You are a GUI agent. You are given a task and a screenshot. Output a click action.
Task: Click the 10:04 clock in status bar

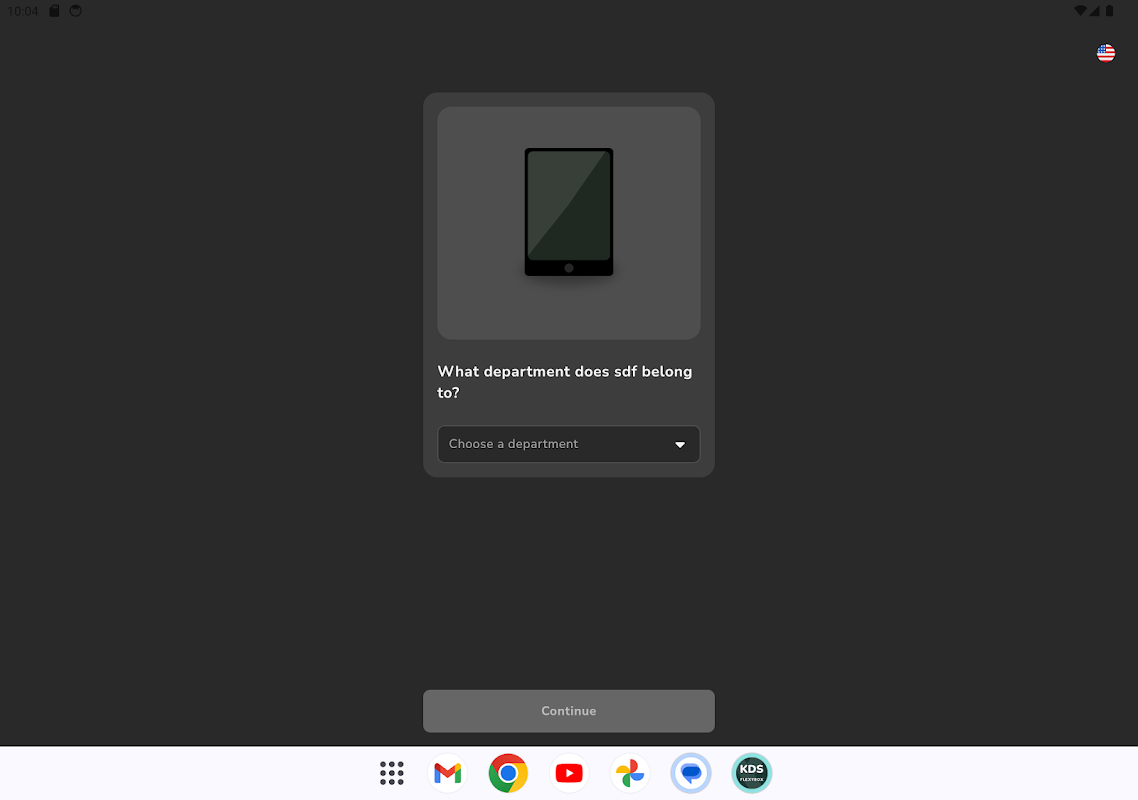pyautogui.click(x=22, y=12)
